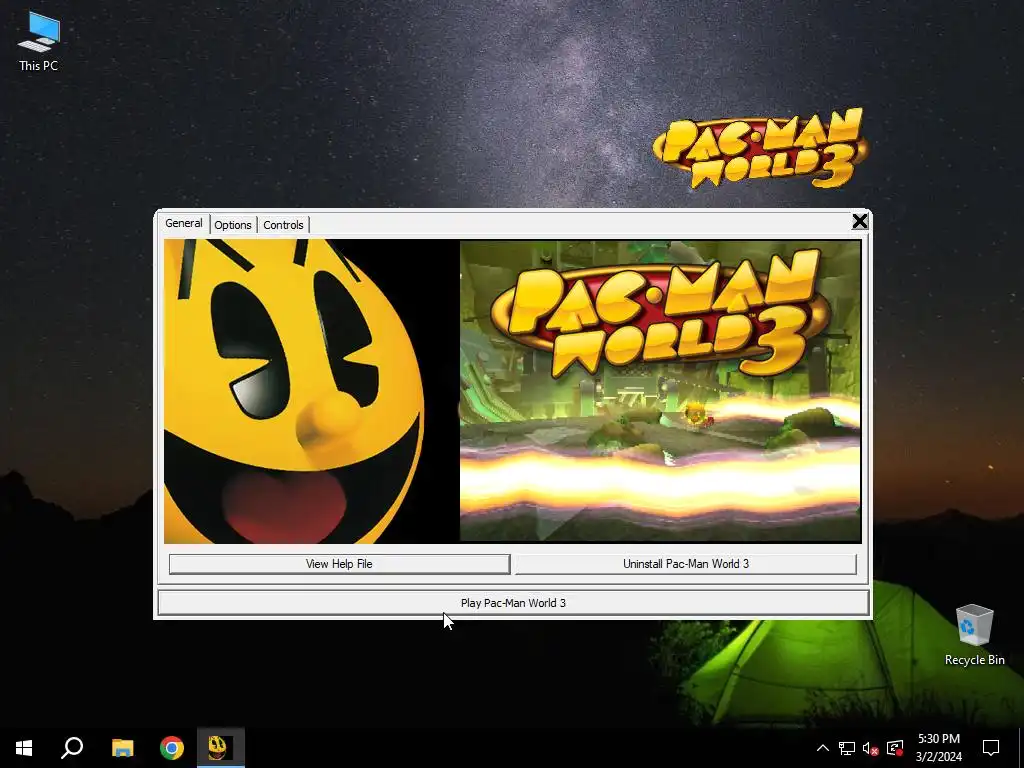Launch Google Chrome from the taskbar
Viewport: 1024px width, 768px height.
[x=172, y=748]
